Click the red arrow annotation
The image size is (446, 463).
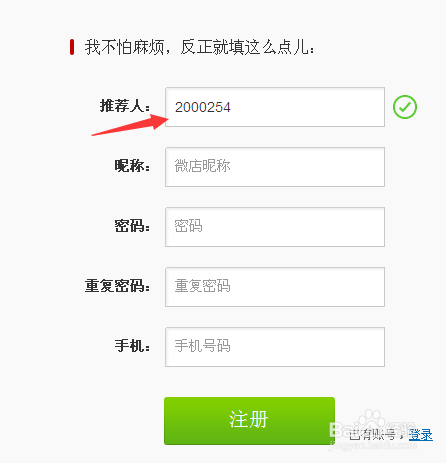pos(130,125)
